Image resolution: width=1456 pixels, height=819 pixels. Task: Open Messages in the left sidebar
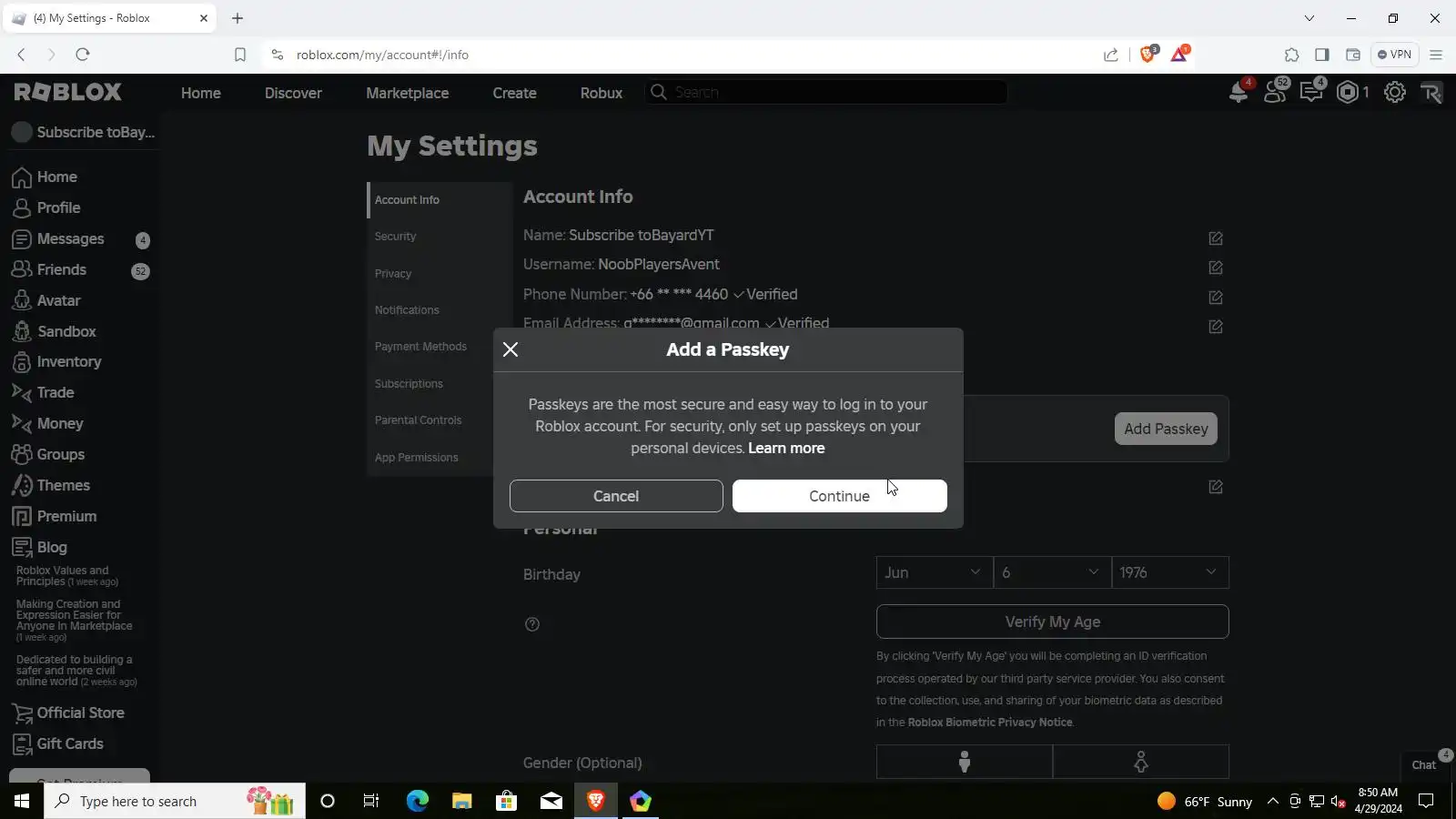tap(70, 238)
